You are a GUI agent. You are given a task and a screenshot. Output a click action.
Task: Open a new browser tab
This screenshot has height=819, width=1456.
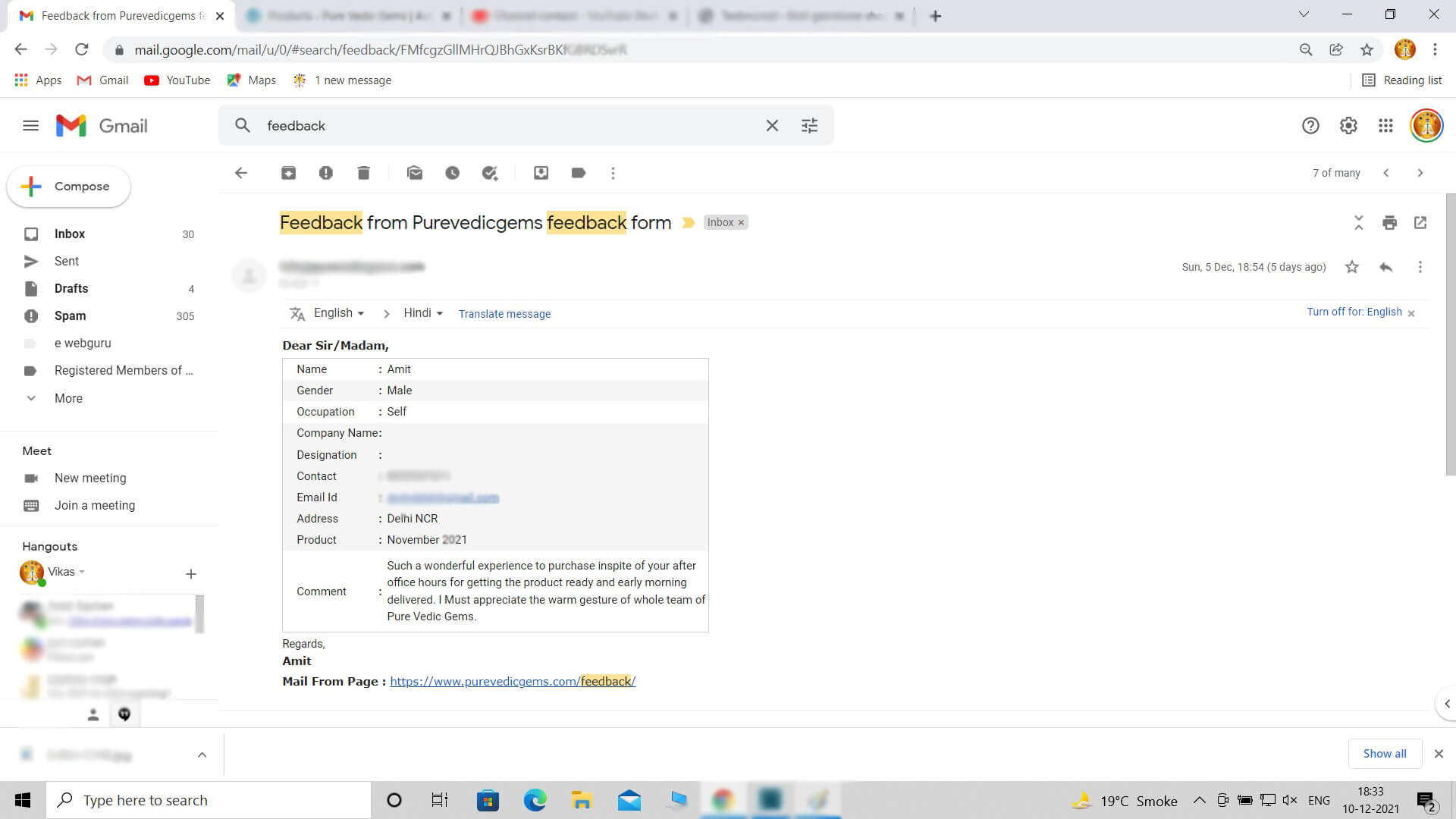point(935,16)
